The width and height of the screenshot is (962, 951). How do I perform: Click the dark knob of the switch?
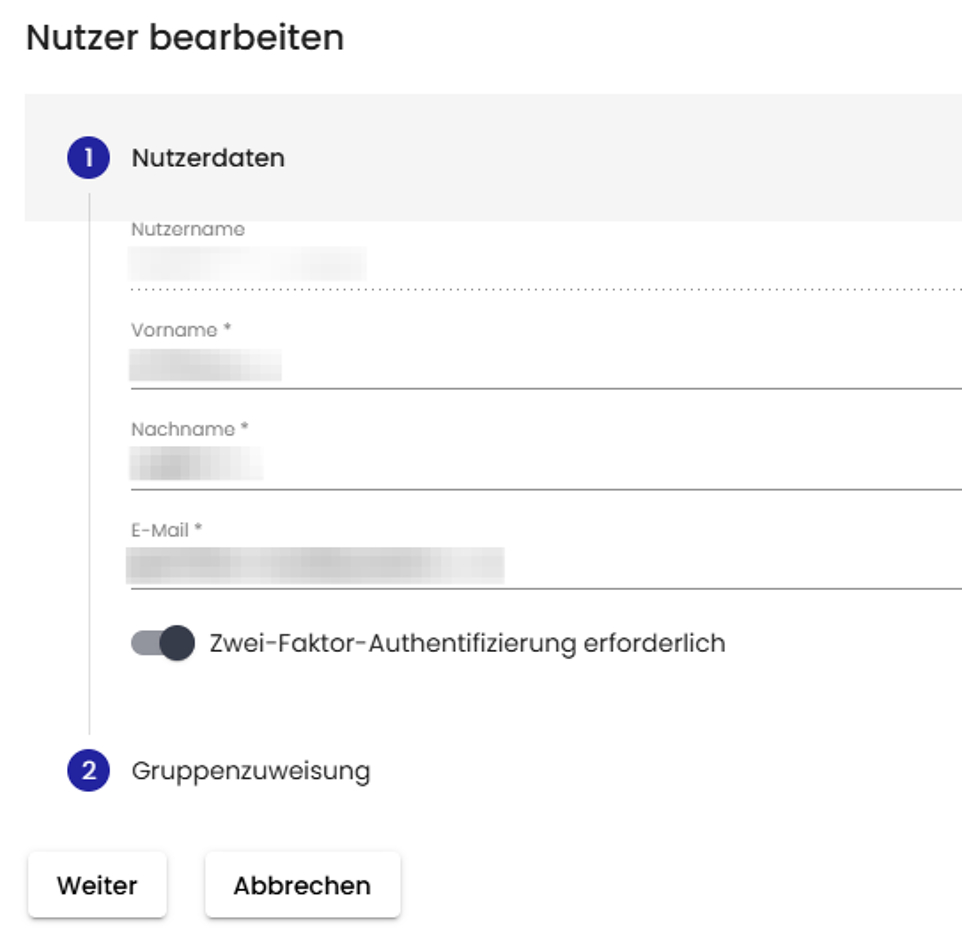click(177, 643)
